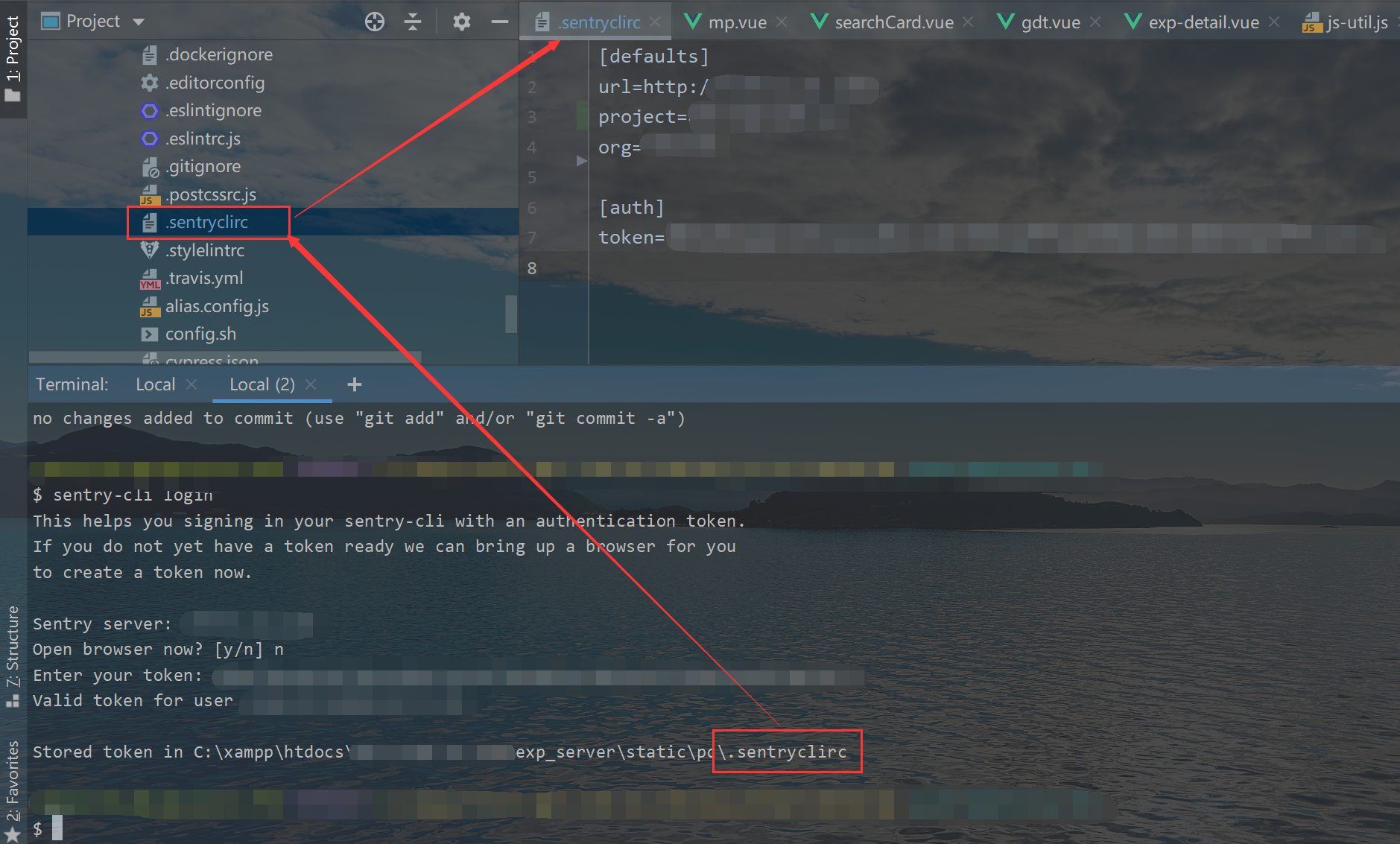Click the 'Stored token in' output line
This screenshot has height=844, width=1400.
(440, 752)
